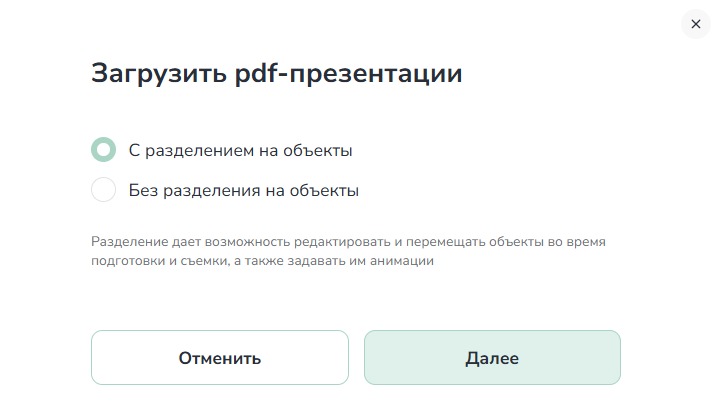This screenshot has width=713, height=420.
Task: Close the dialog with the X icon
Action: point(696,24)
